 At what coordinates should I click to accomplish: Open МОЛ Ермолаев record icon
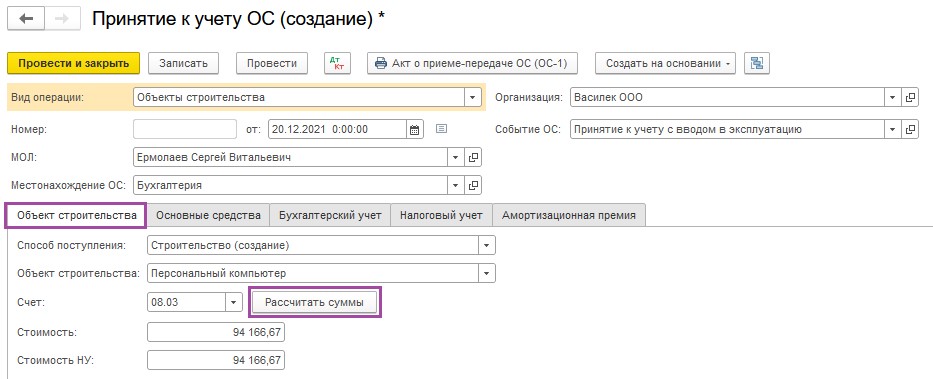click(473, 158)
